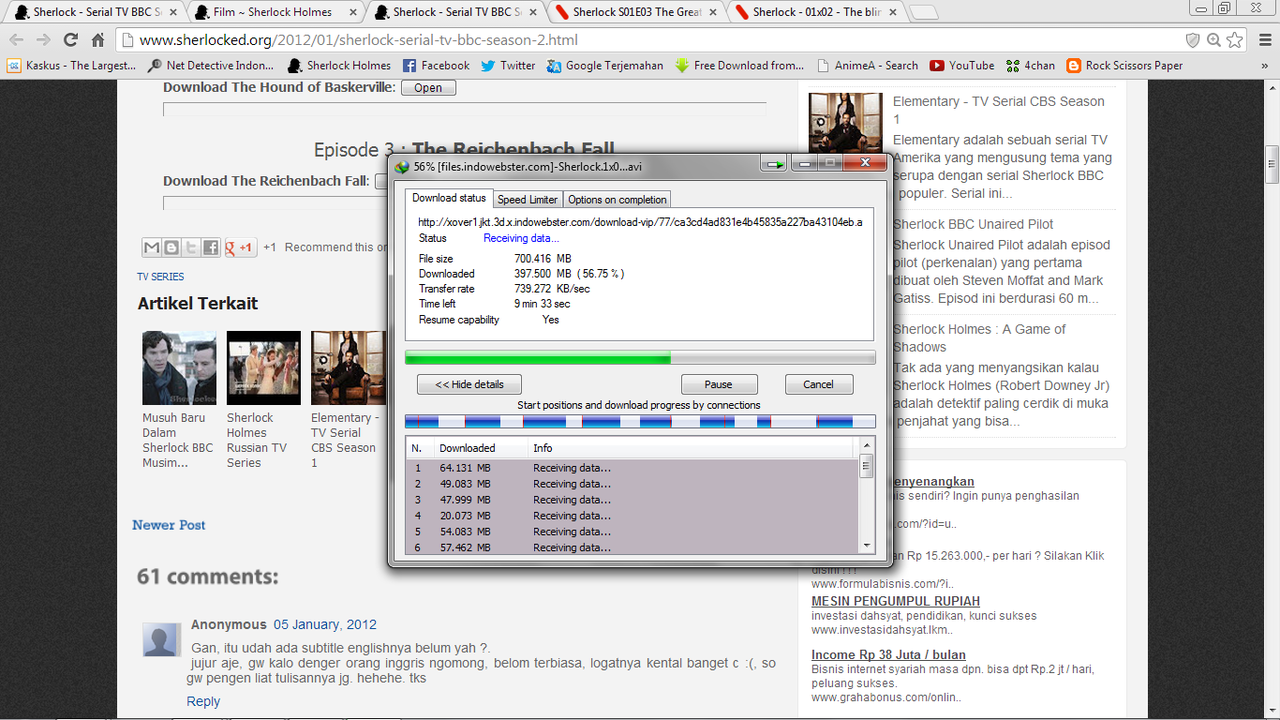The image size is (1280, 720).
Task: Go to the browser Home icon
Action: 98,40
